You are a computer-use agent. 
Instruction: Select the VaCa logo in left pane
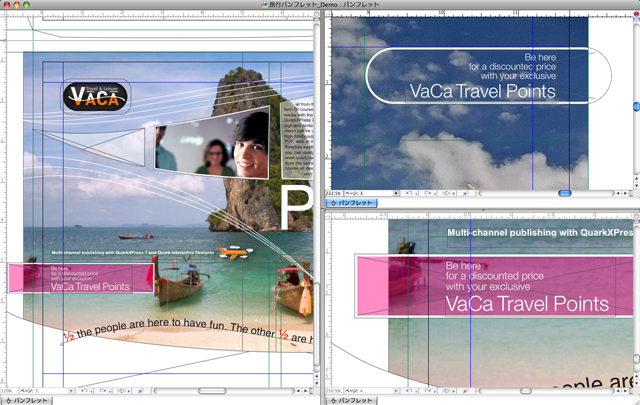click(95, 97)
